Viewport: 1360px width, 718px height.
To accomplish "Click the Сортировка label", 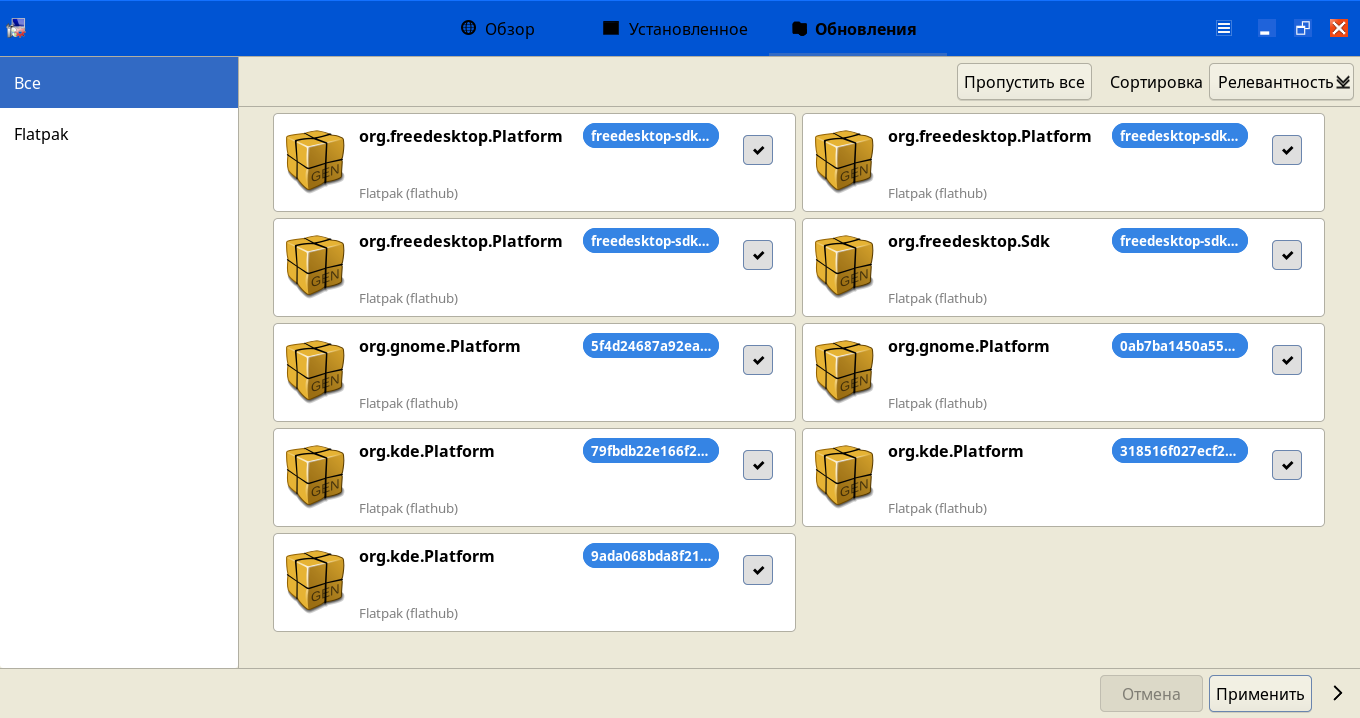I will click(x=1156, y=82).
